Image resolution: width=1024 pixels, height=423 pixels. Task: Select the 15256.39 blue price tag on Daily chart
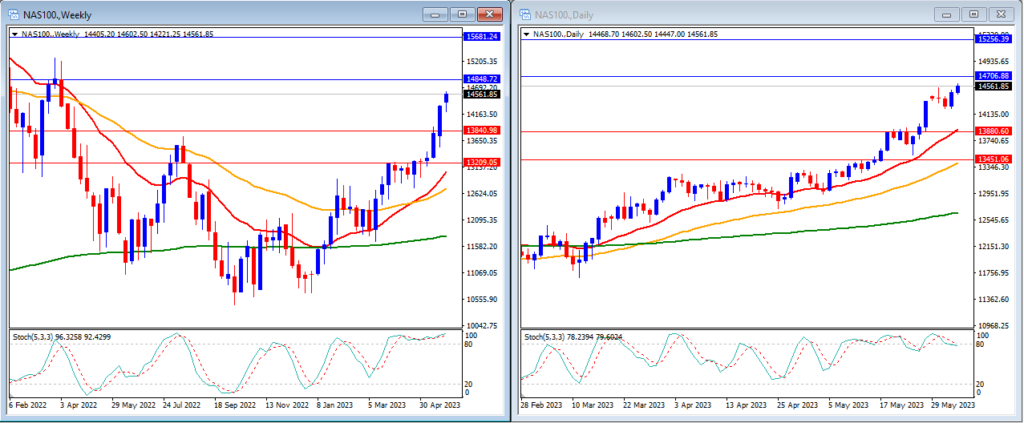993,39
